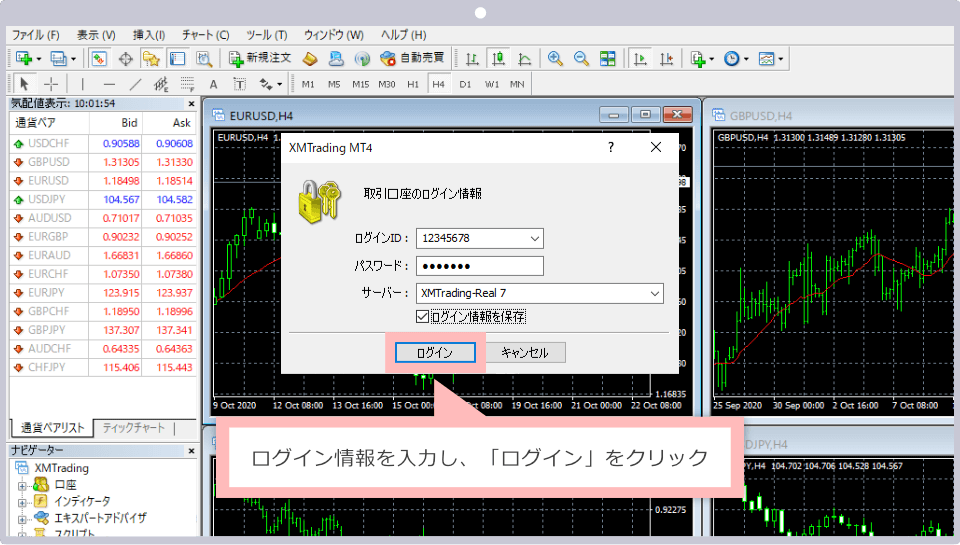Open the Login ID dropdown

pyautogui.click(x=534, y=239)
